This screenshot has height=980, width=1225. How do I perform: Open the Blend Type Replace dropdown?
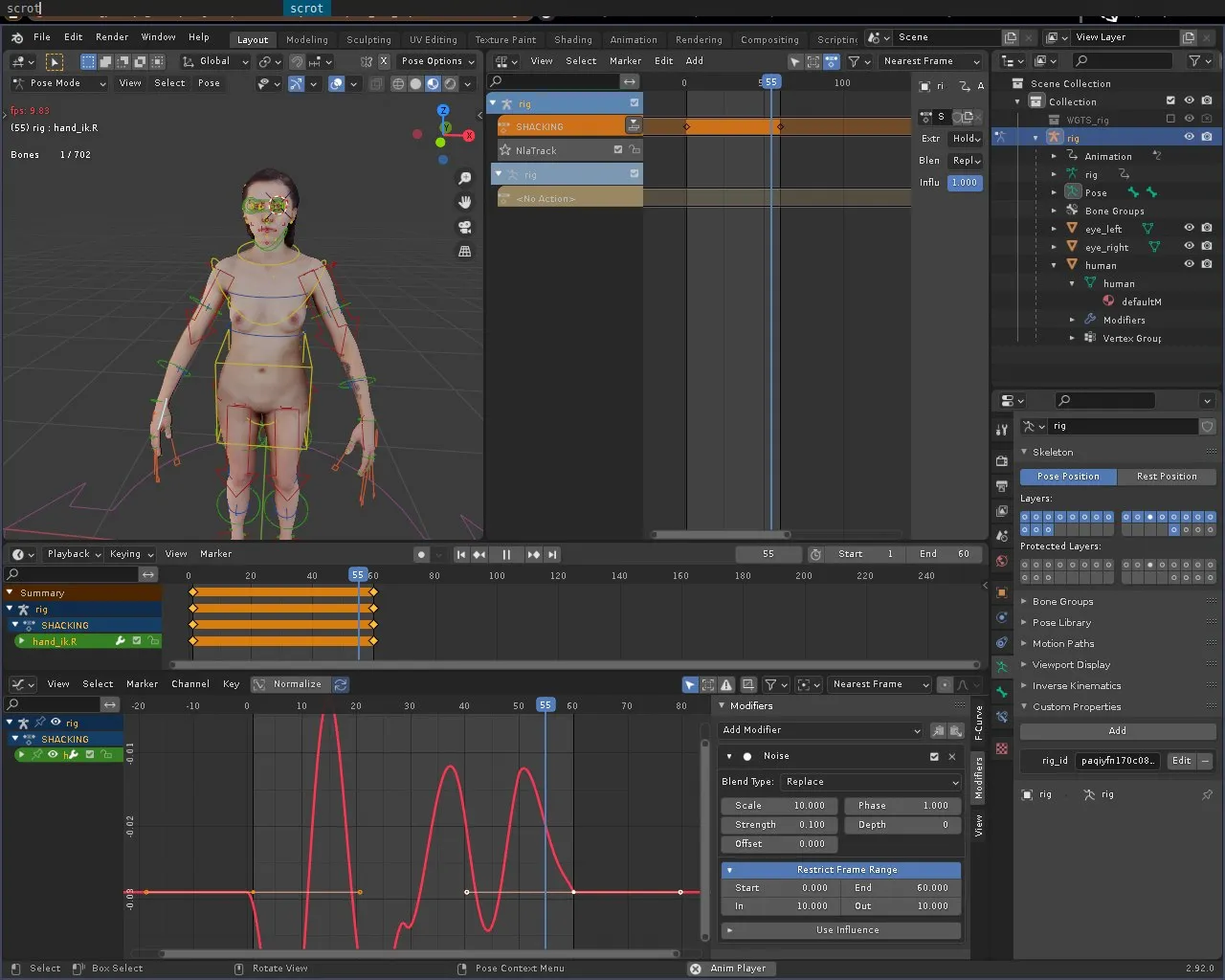pyautogui.click(x=870, y=782)
